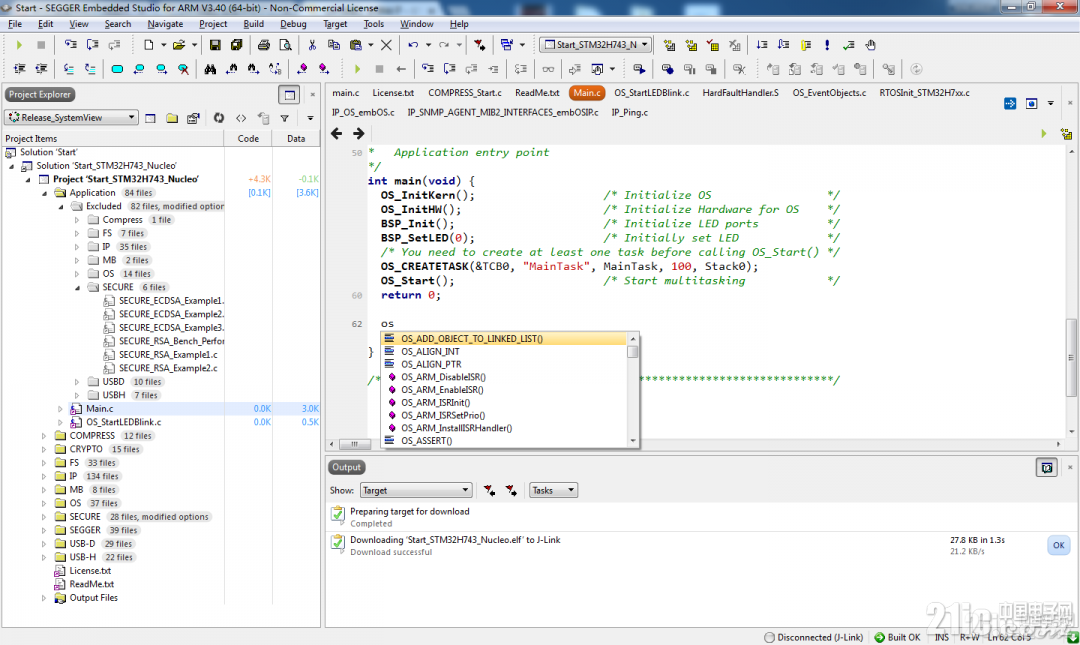Switch to the HardFaultHandler.S tab
This screenshot has height=645, width=1080.
tap(740, 93)
